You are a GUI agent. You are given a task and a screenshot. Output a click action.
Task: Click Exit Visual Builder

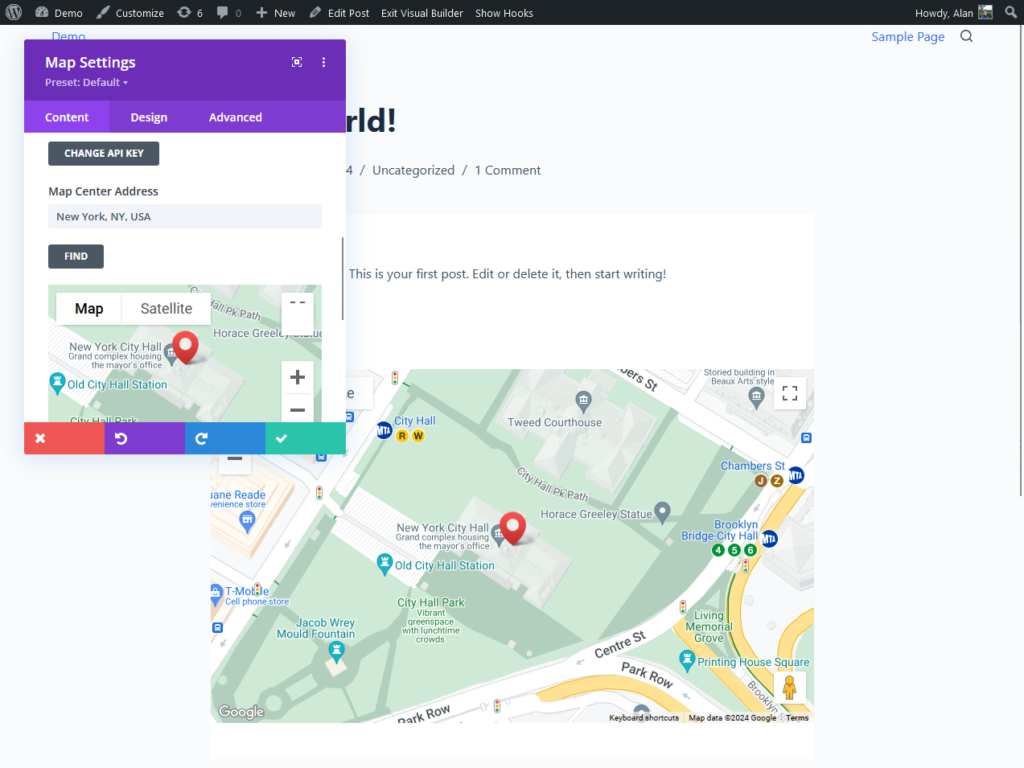[x=422, y=12]
